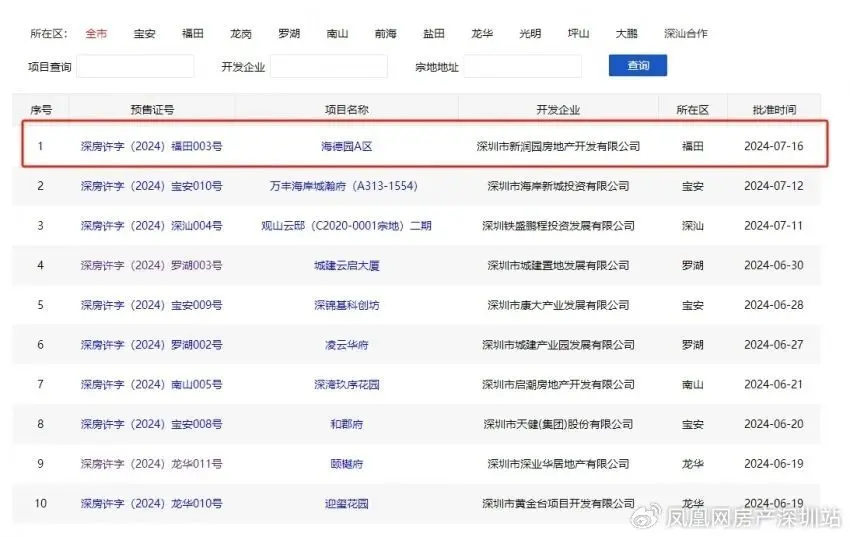Select the 全市 district filter
The width and height of the screenshot is (850, 537).
coord(96,34)
